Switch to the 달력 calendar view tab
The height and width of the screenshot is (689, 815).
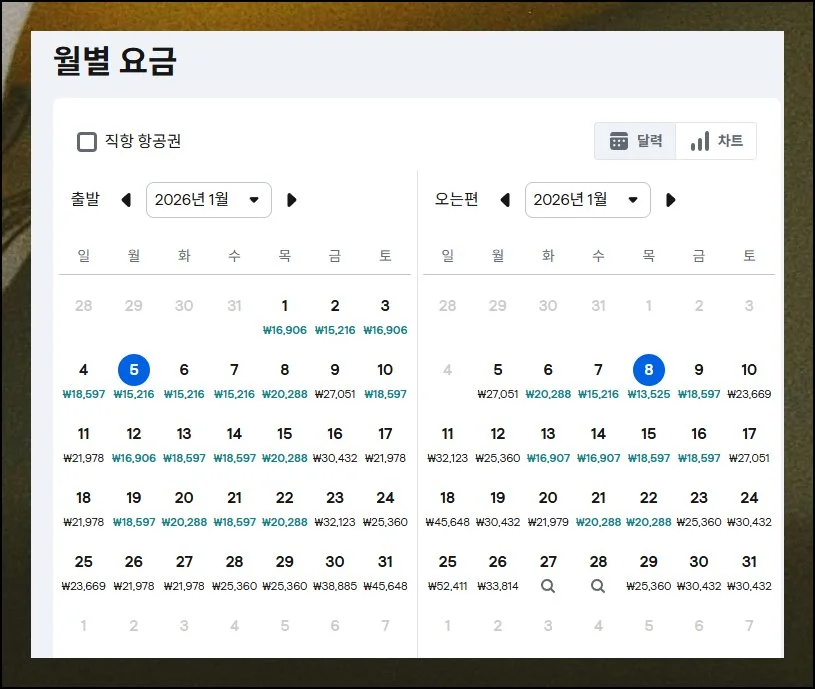pyautogui.click(x=635, y=141)
